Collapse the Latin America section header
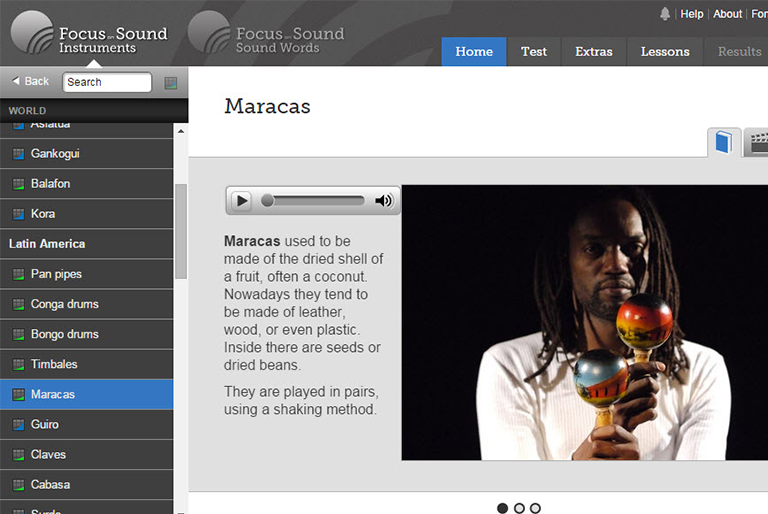Screen dimensions: 768x514 coord(47,244)
